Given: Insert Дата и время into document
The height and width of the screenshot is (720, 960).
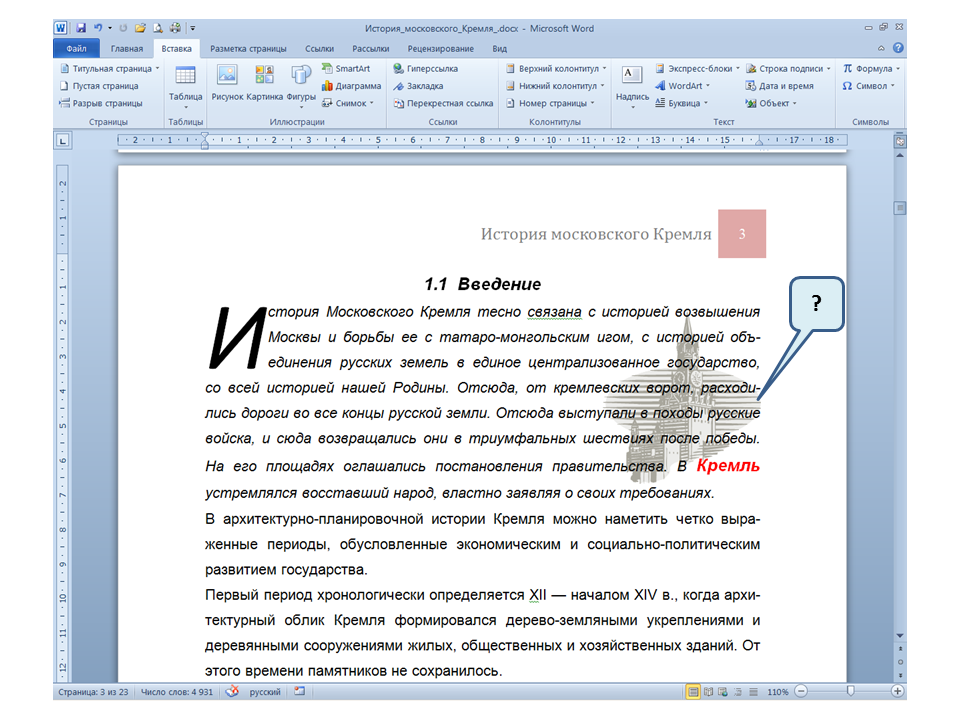Looking at the screenshot, I should [779, 86].
